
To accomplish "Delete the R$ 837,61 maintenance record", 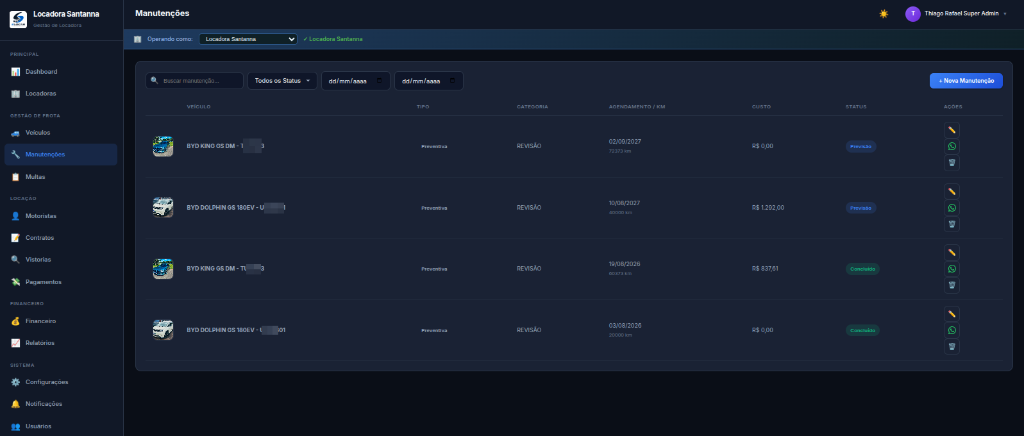I will [952, 285].
